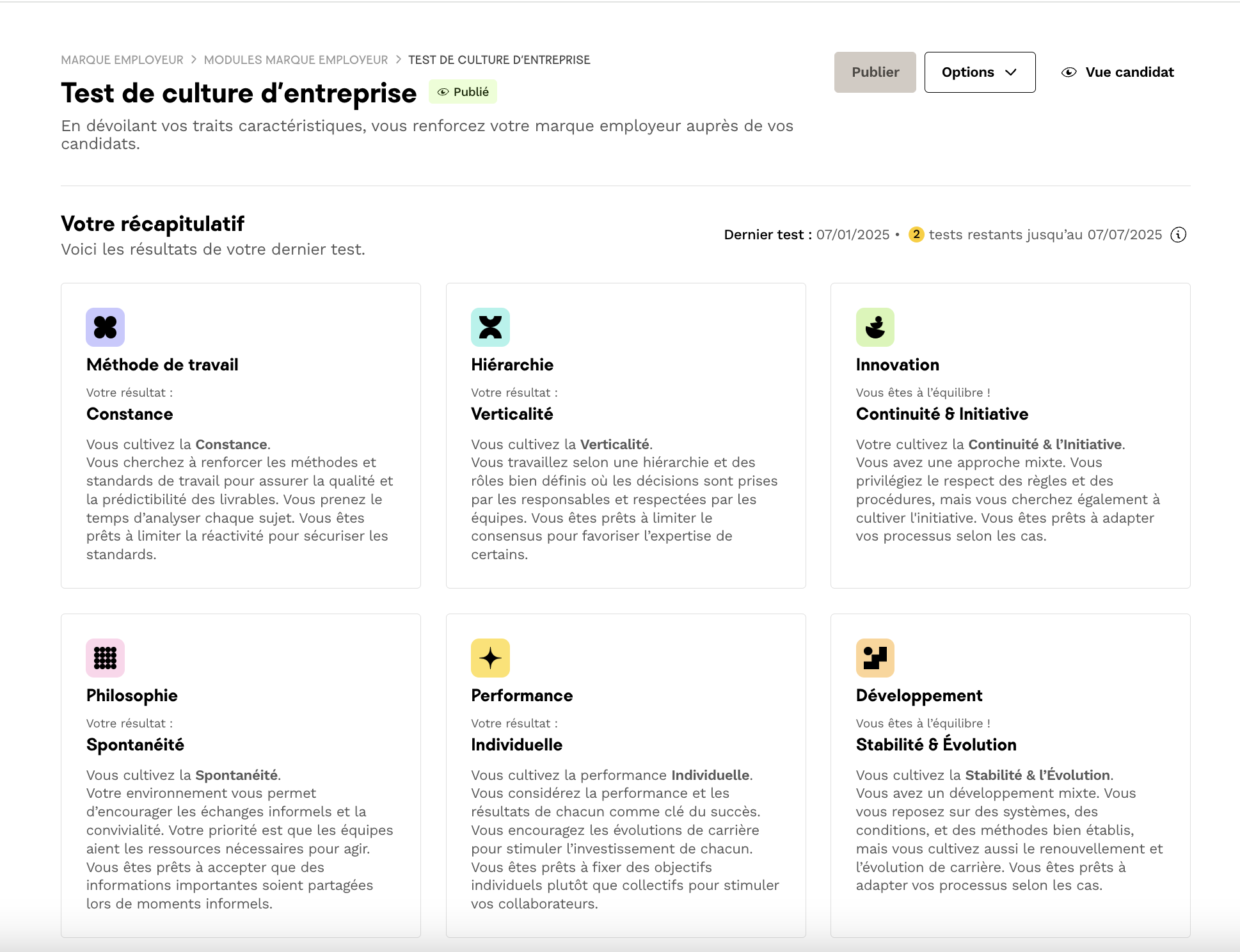The height and width of the screenshot is (952, 1240).
Task: Go to Marque Employeur breadcrumb
Action: coord(122,60)
